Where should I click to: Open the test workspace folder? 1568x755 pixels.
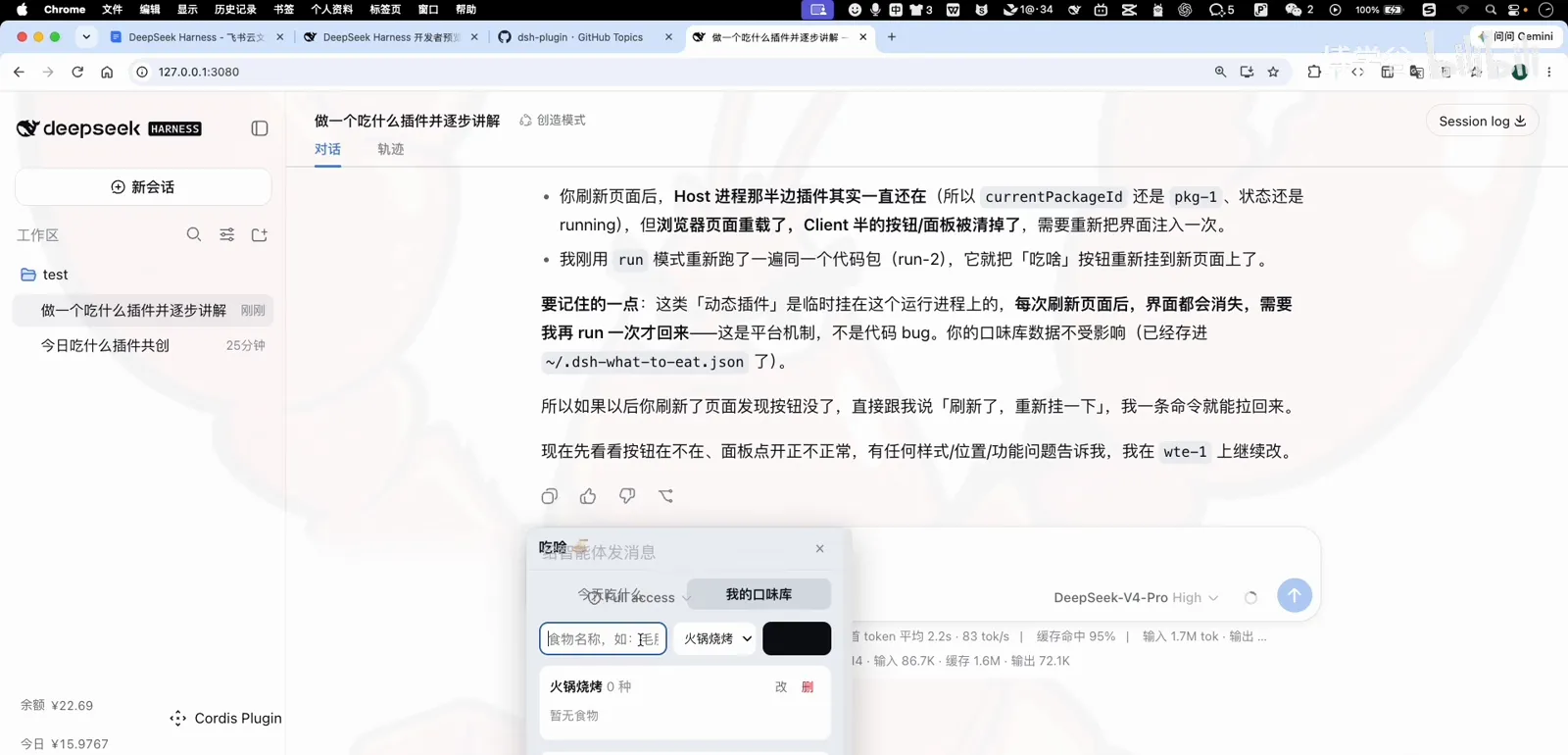coord(143,275)
